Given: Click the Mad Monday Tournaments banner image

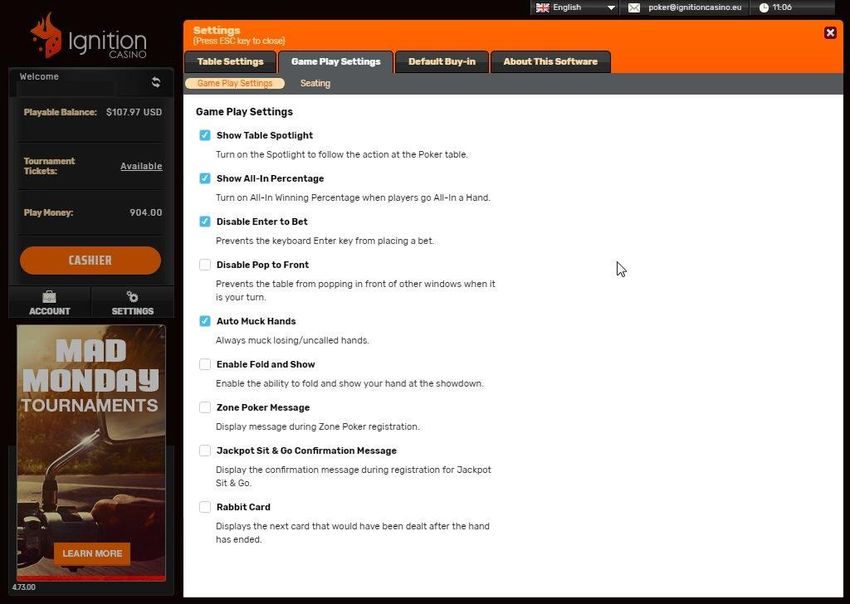Looking at the screenshot, I should 91,453.
